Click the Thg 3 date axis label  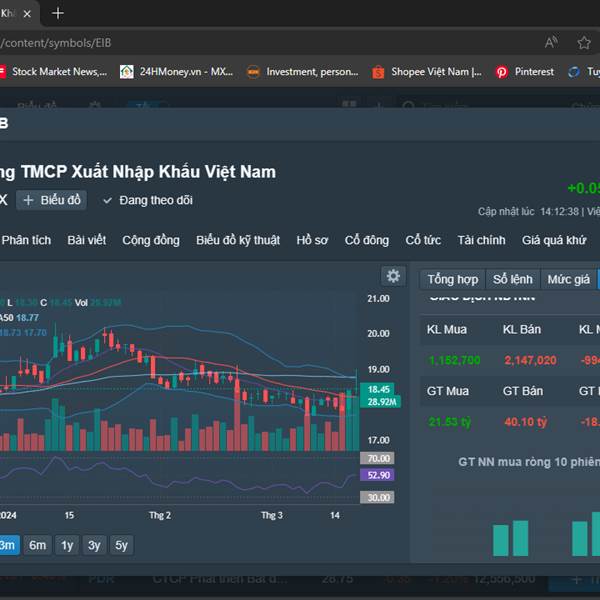pyautogui.click(x=272, y=515)
